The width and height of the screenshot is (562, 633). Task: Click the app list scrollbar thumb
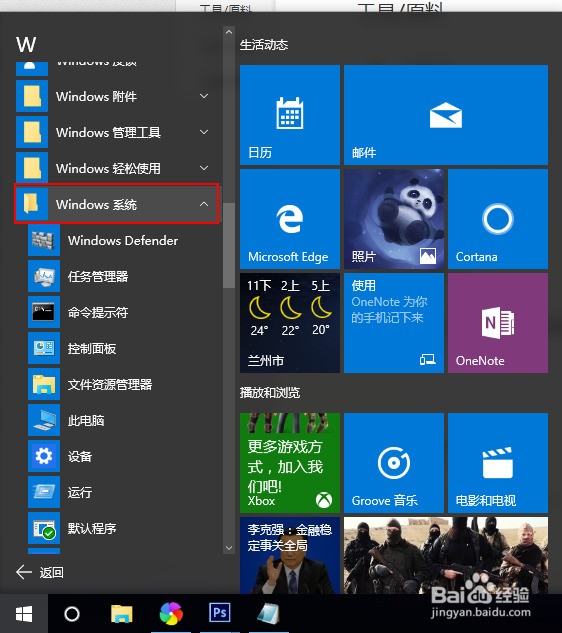pos(229,245)
